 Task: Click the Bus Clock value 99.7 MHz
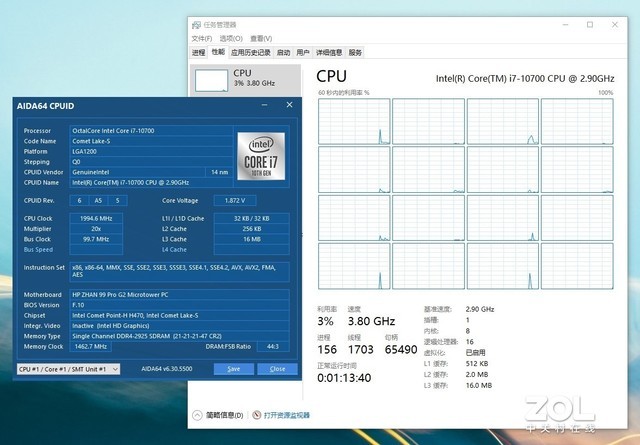click(x=96, y=239)
